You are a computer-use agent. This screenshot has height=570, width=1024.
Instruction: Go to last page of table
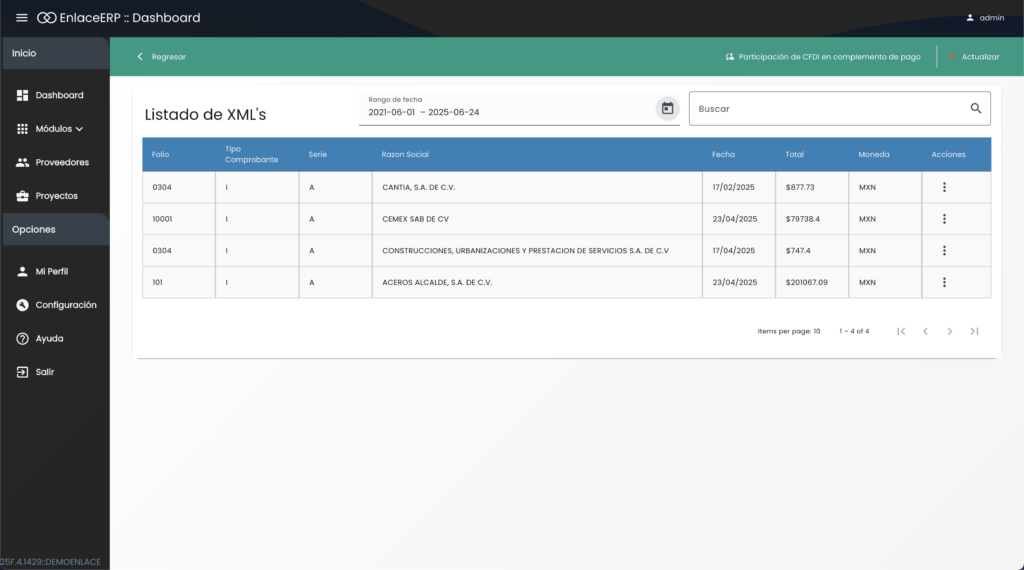(x=974, y=331)
